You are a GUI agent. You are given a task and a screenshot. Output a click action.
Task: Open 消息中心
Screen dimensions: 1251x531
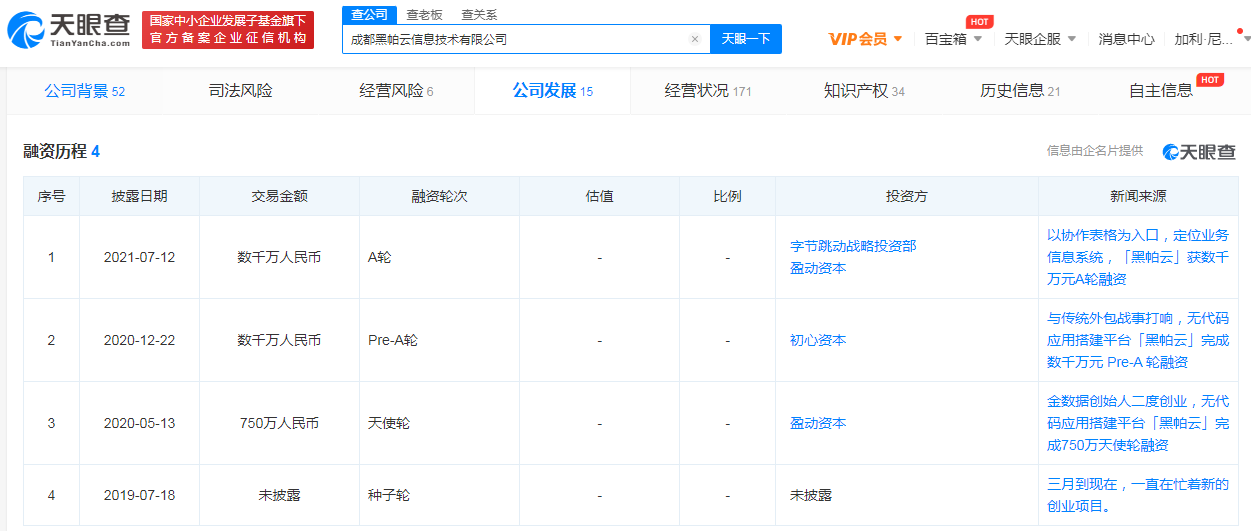(1126, 39)
